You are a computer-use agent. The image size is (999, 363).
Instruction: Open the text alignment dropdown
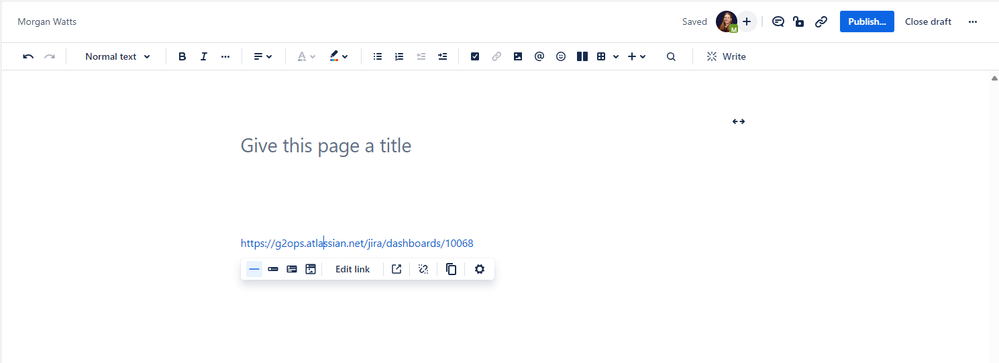[262, 57]
